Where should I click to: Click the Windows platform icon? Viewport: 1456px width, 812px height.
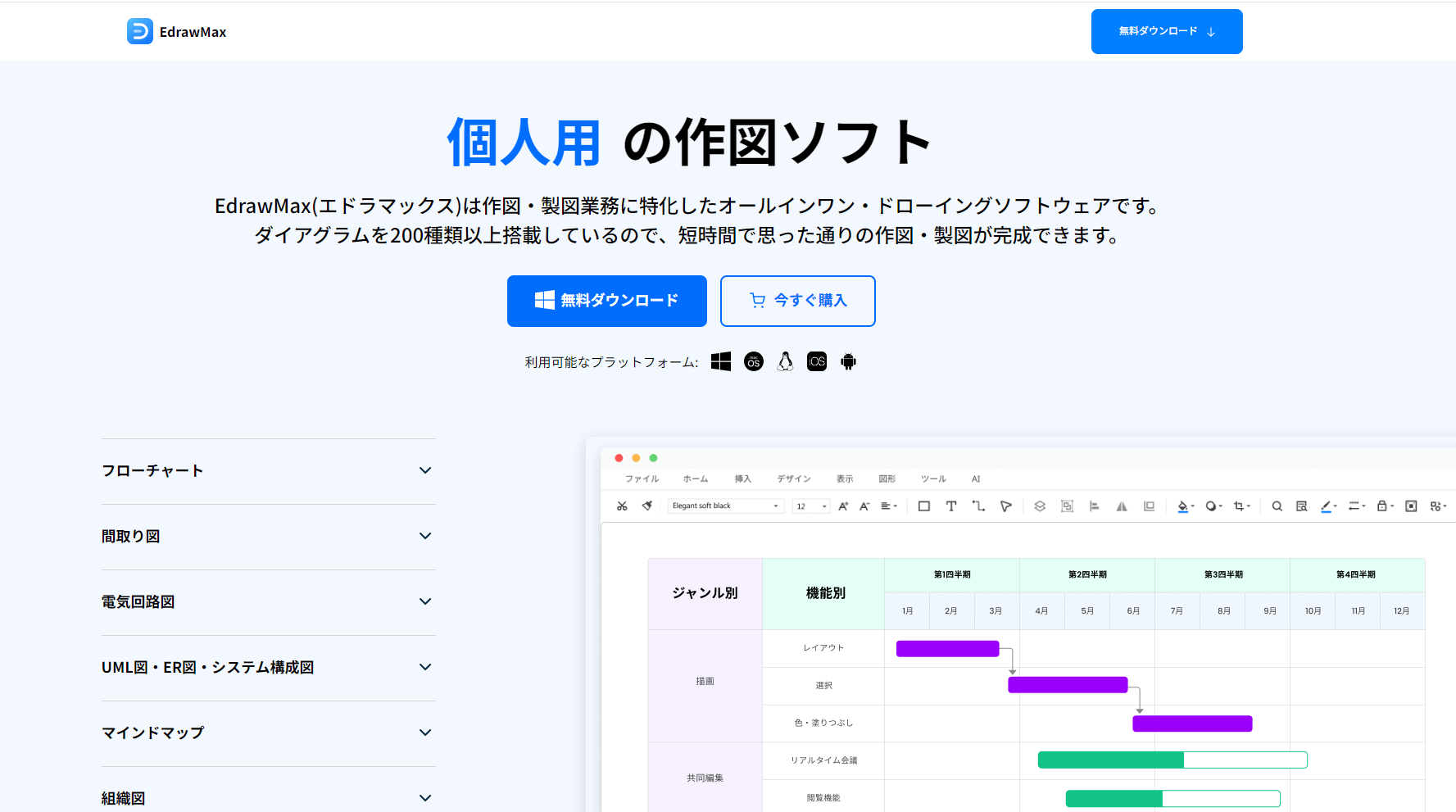pyautogui.click(x=721, y=361)
